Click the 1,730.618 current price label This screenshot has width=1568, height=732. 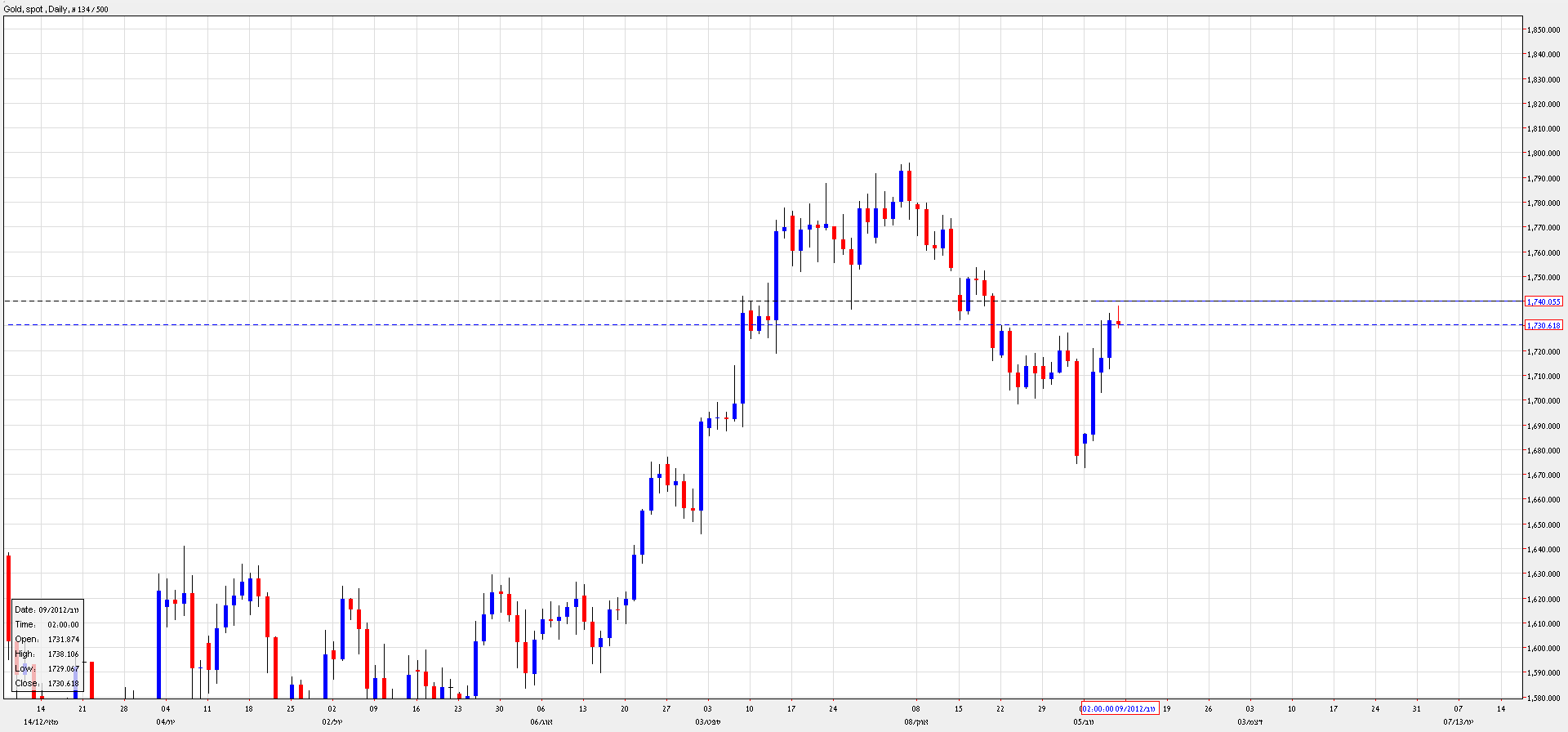(1543, 325)
